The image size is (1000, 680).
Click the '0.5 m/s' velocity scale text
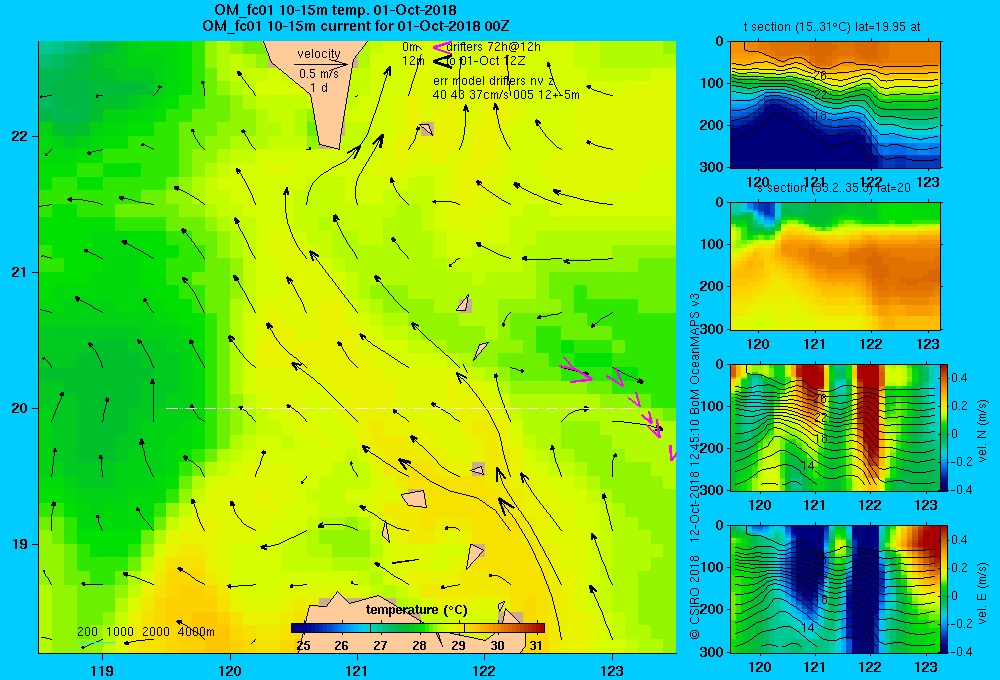tap(319, 74)
